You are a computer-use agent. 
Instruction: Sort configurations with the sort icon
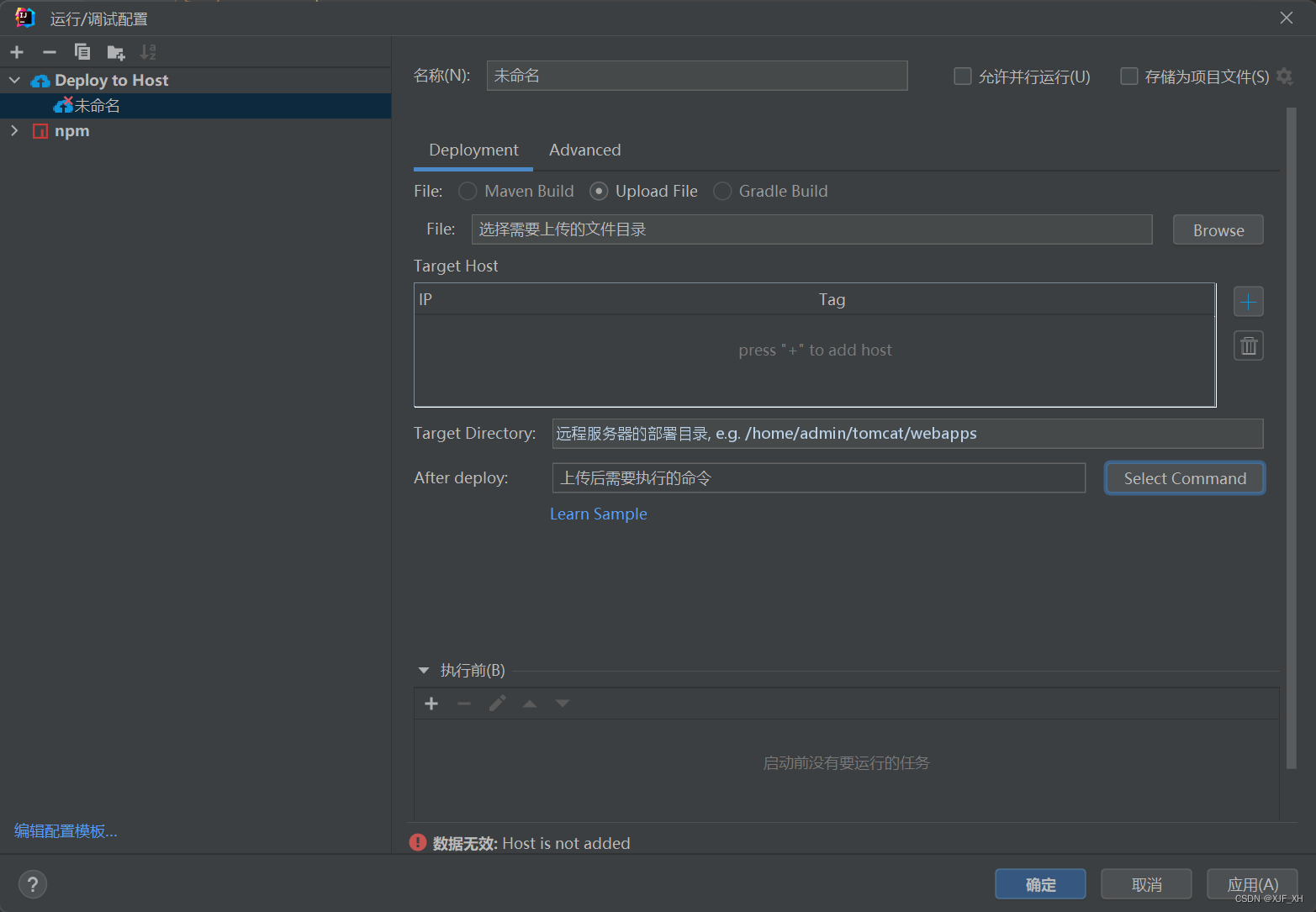coord(148,52)
